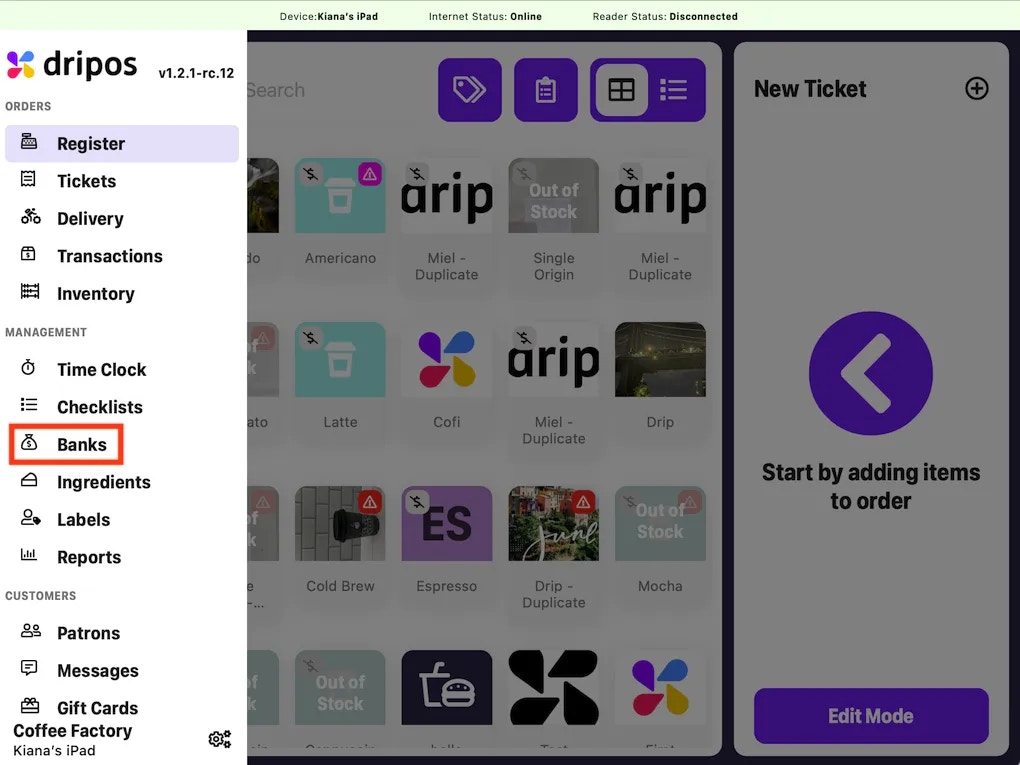Click the Coffee Factory location name
The height and width of the screenshot is (765, 1020).
click(x=72, y=731)
